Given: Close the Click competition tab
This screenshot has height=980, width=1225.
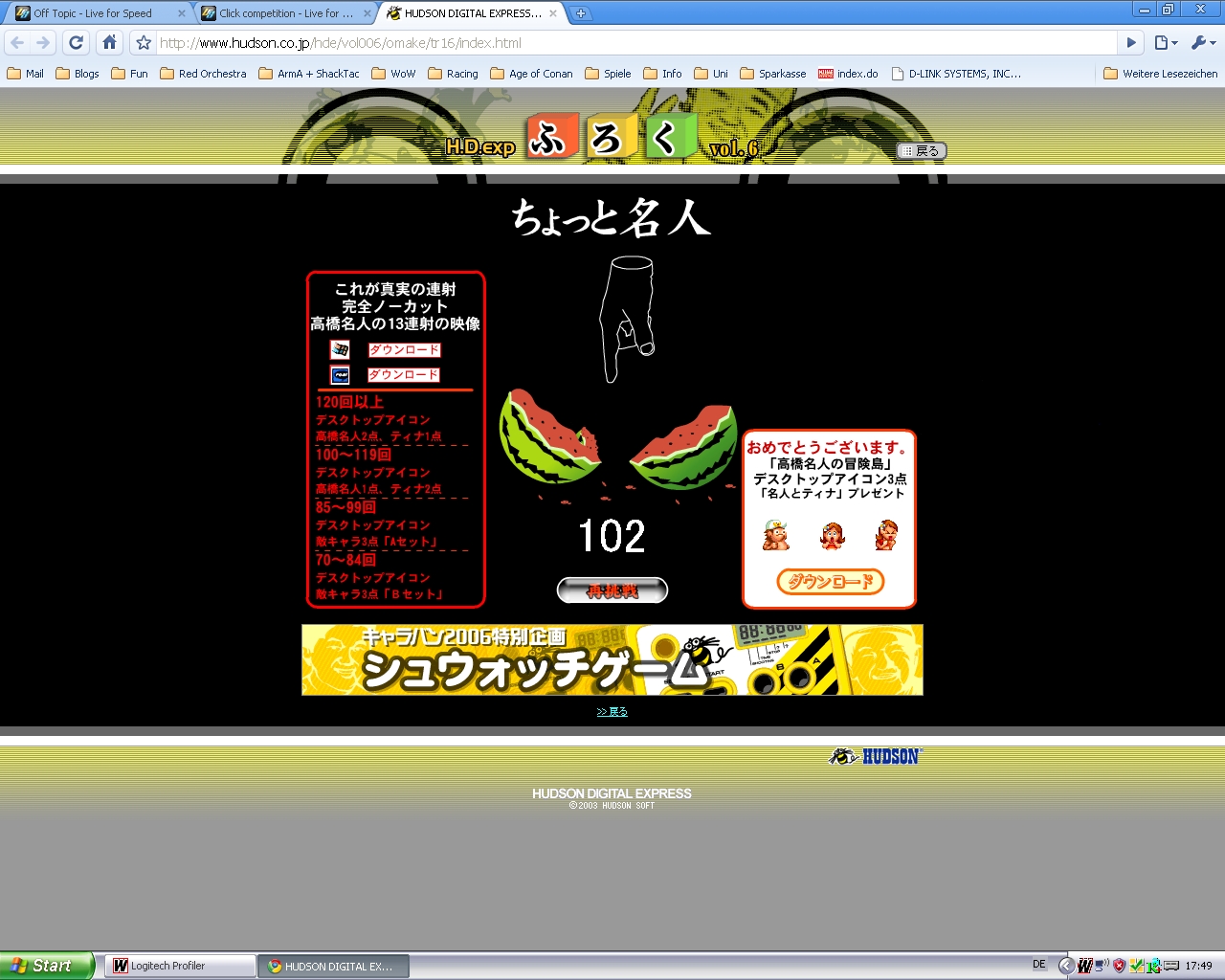Looking at the screenshot, I should click(x=367, y=13).
